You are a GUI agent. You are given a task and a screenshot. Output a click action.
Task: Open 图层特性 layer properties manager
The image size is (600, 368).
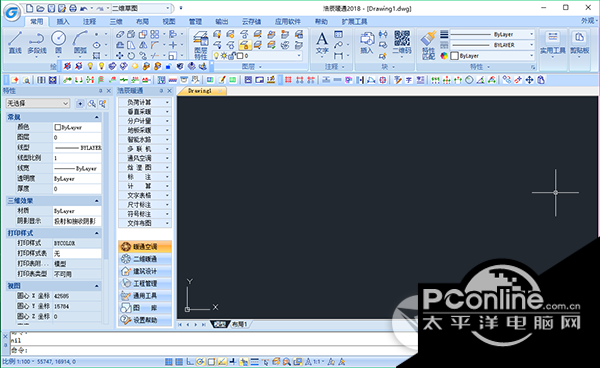coord(201,45)
